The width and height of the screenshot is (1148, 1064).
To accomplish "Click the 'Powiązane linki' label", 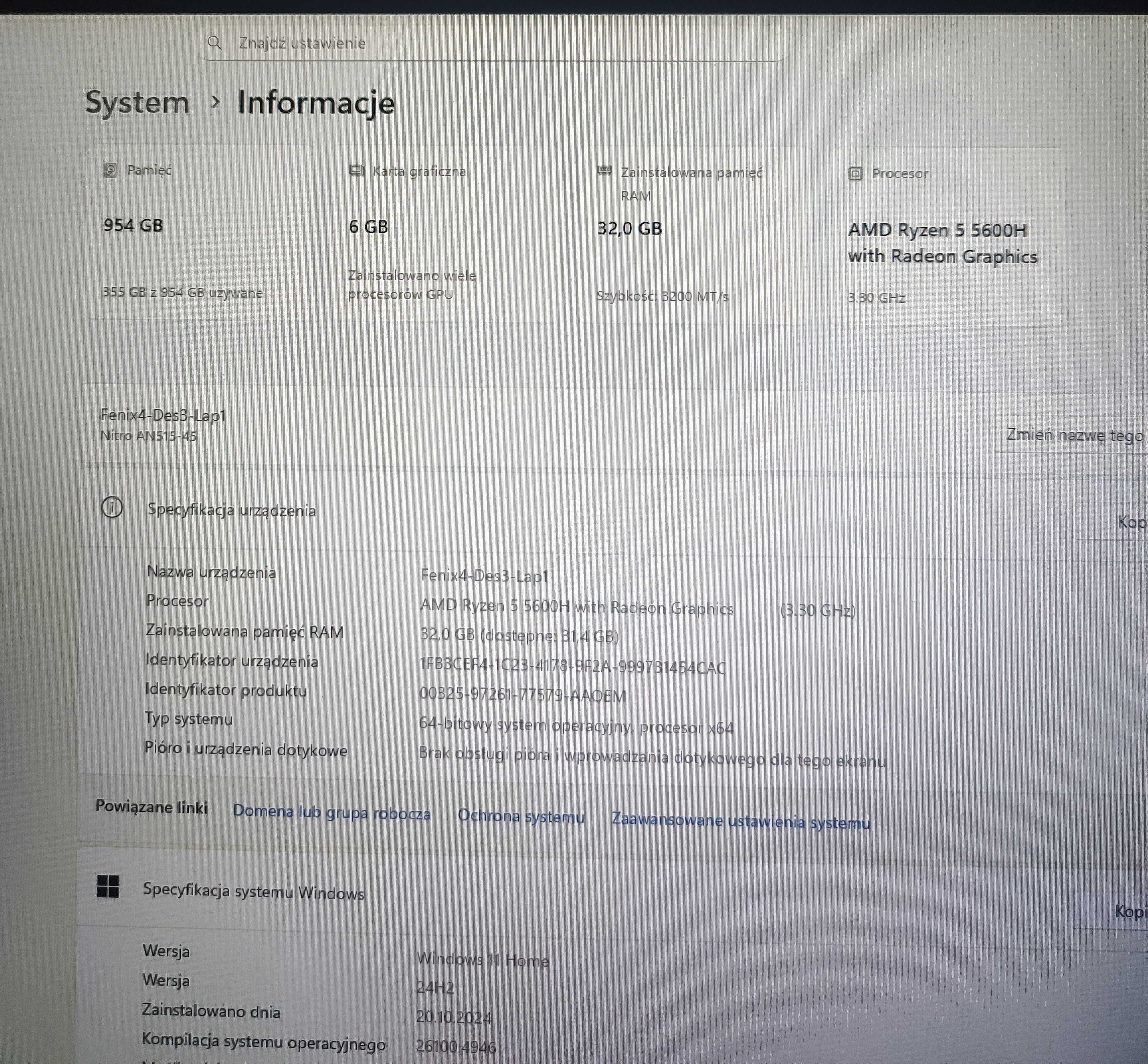I will pos(151,806).
